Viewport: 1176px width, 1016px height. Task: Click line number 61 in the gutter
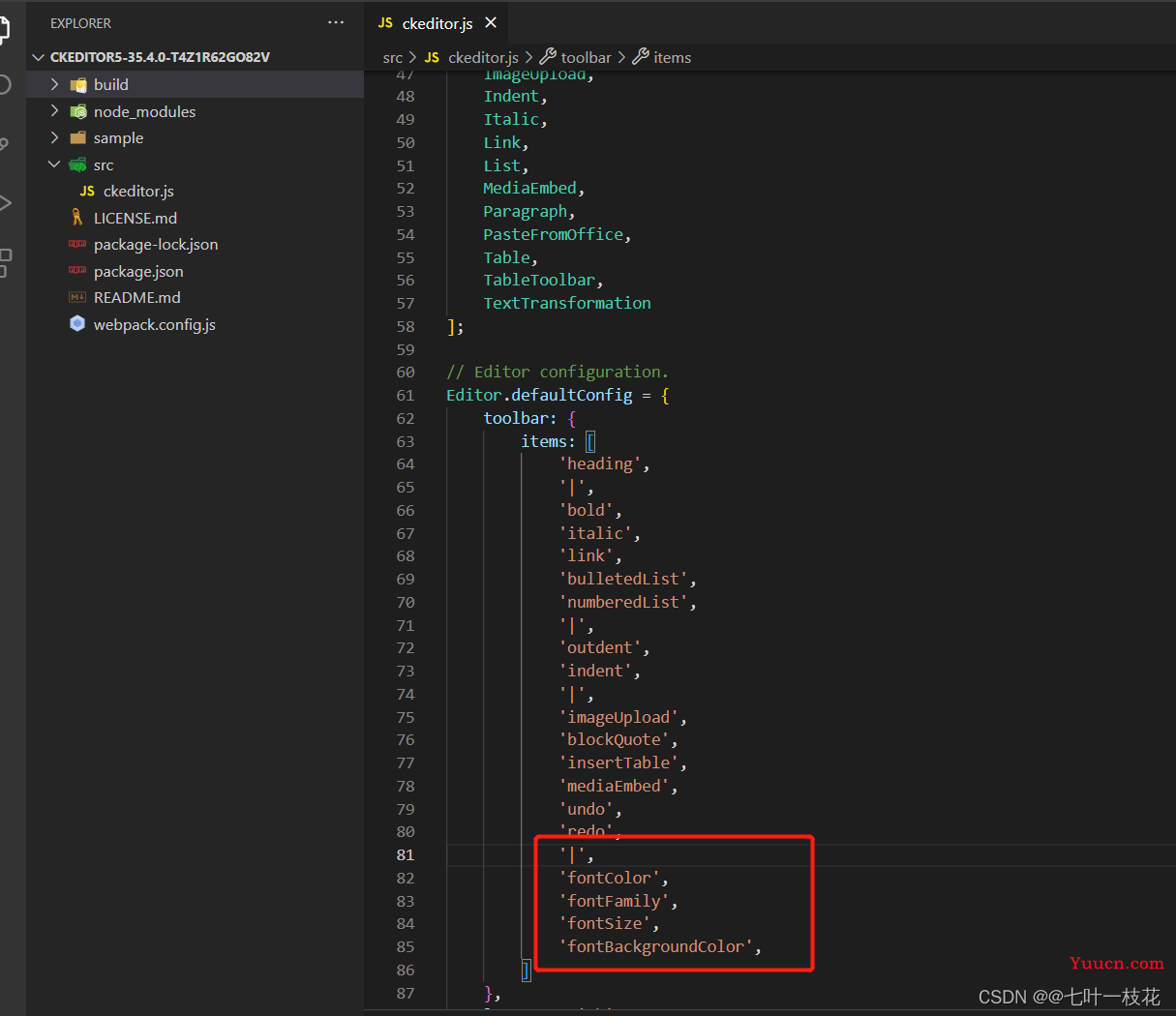coord(405,395)
